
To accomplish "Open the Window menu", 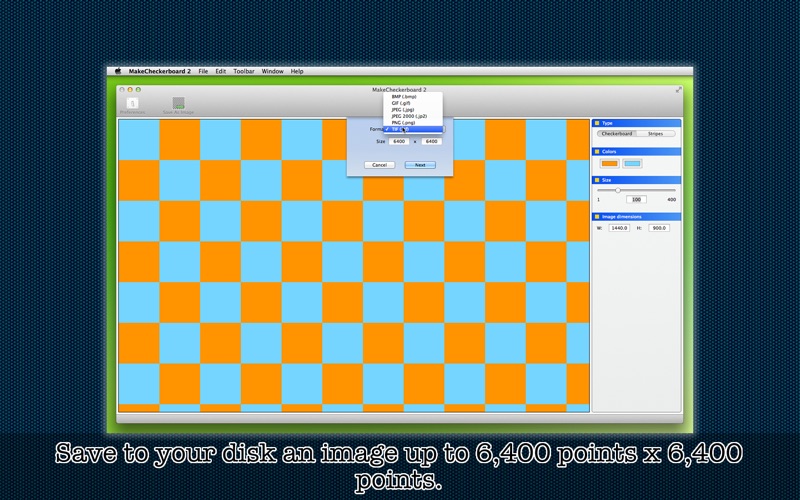I will coord(272,71).
